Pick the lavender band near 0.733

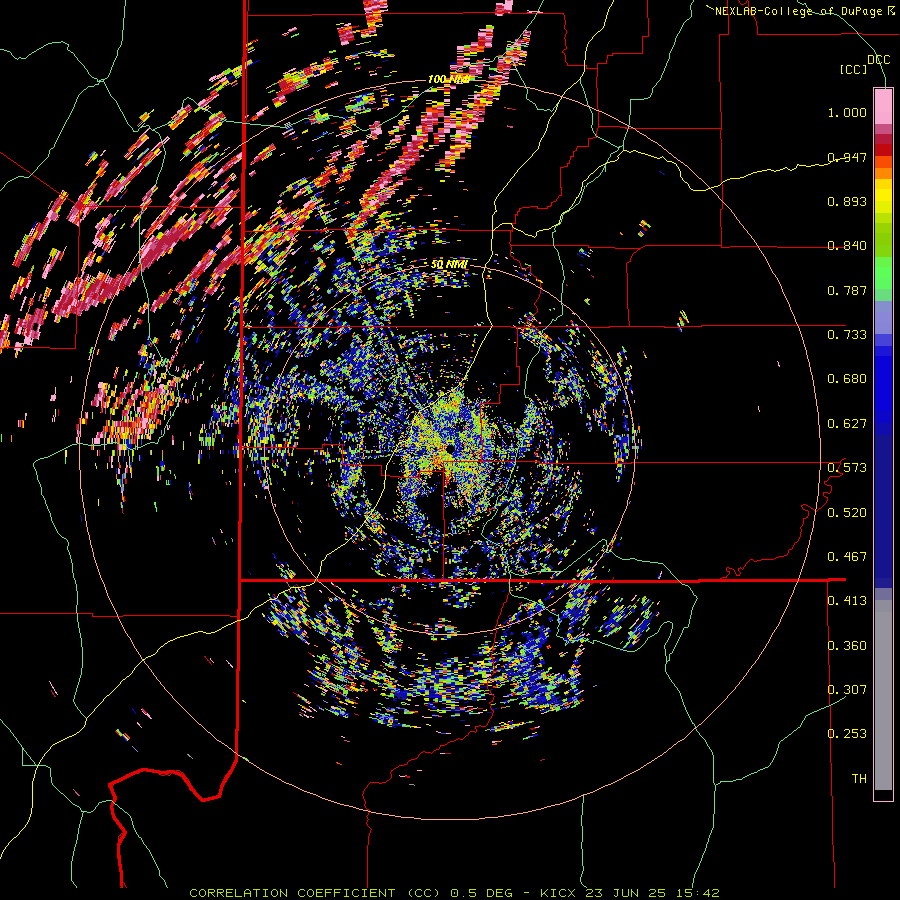click(x=883, y=317)
